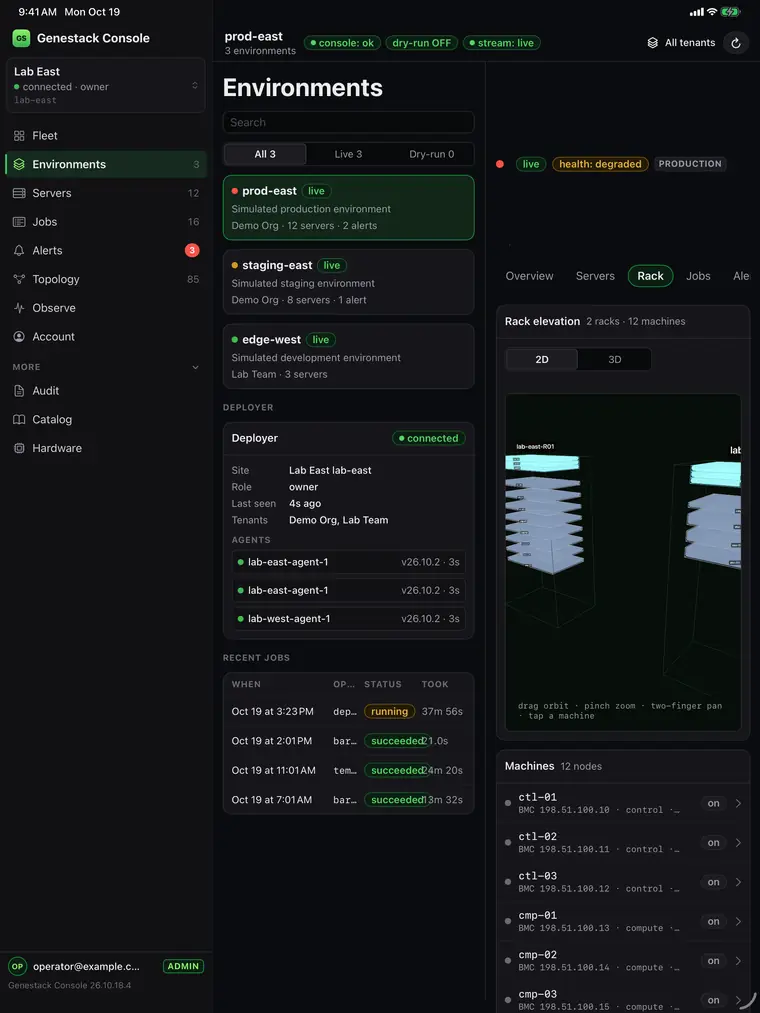Click the stream: live status pill

[501, 43]
